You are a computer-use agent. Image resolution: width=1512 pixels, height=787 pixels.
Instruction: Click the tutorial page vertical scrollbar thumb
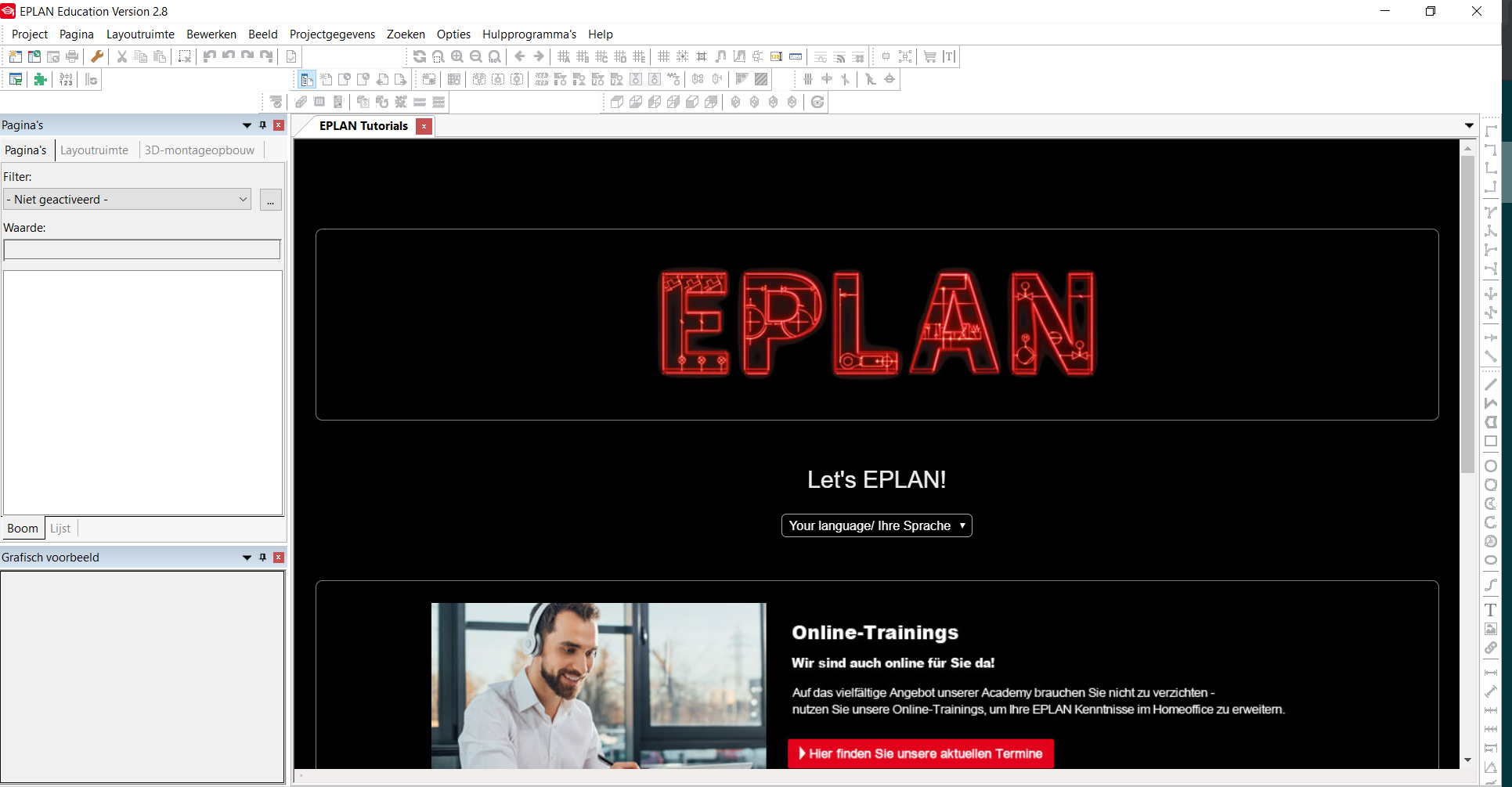click(x=1467, y=315)
